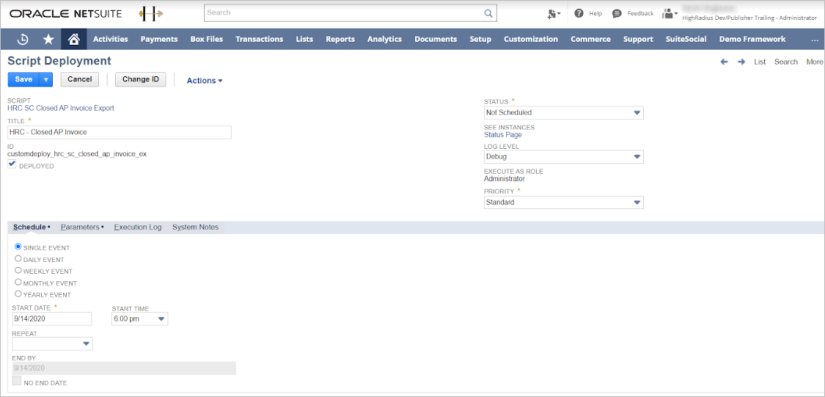Viewport: 825px width, 397px height.
Task: Open the Activities menu
Action: tap(110, 39)
